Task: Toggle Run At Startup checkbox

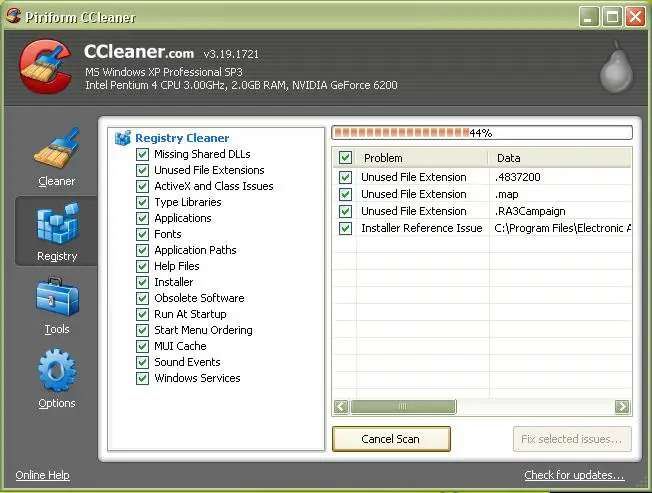Action: pos(142,314)
